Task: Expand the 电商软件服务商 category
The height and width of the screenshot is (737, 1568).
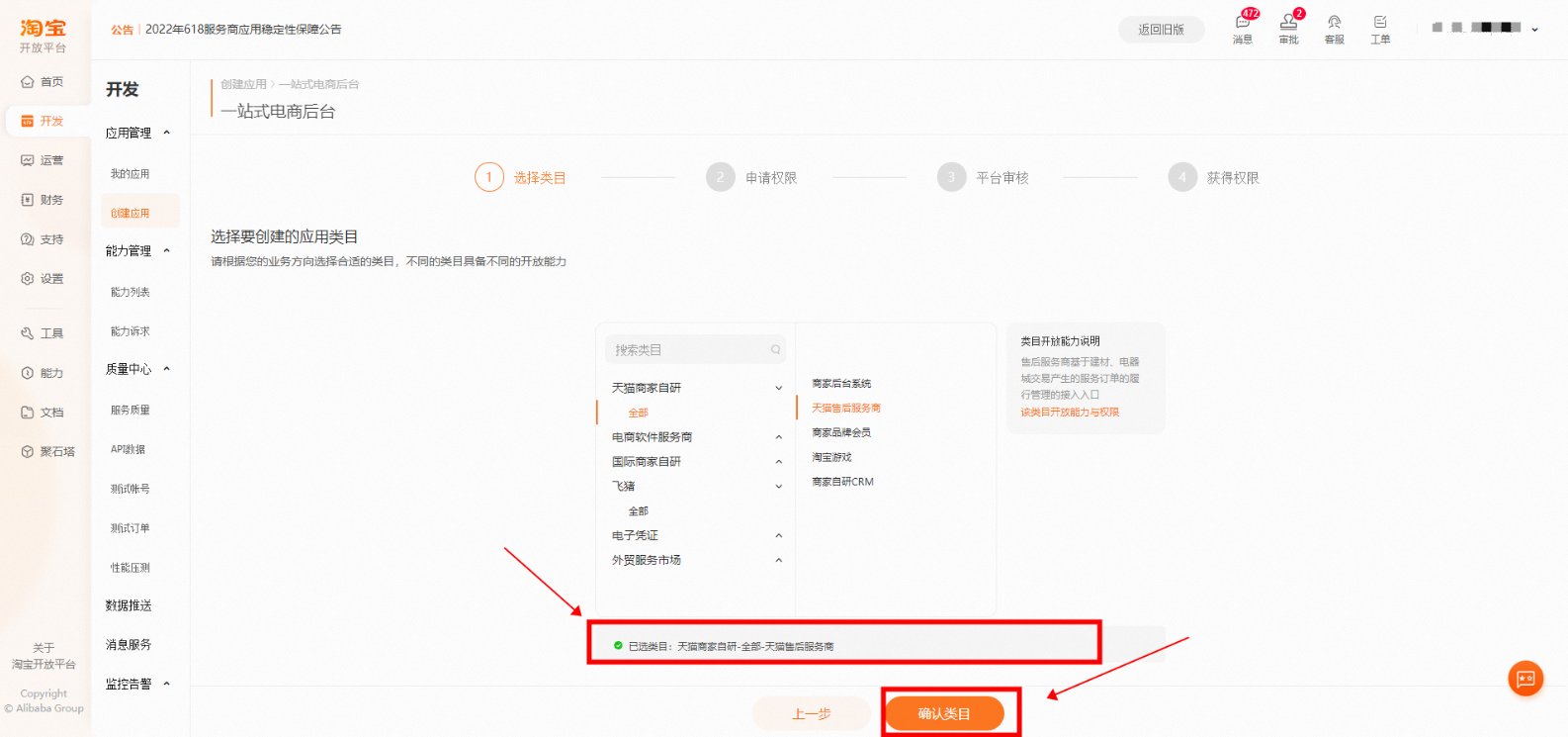Action: [779, 437]
